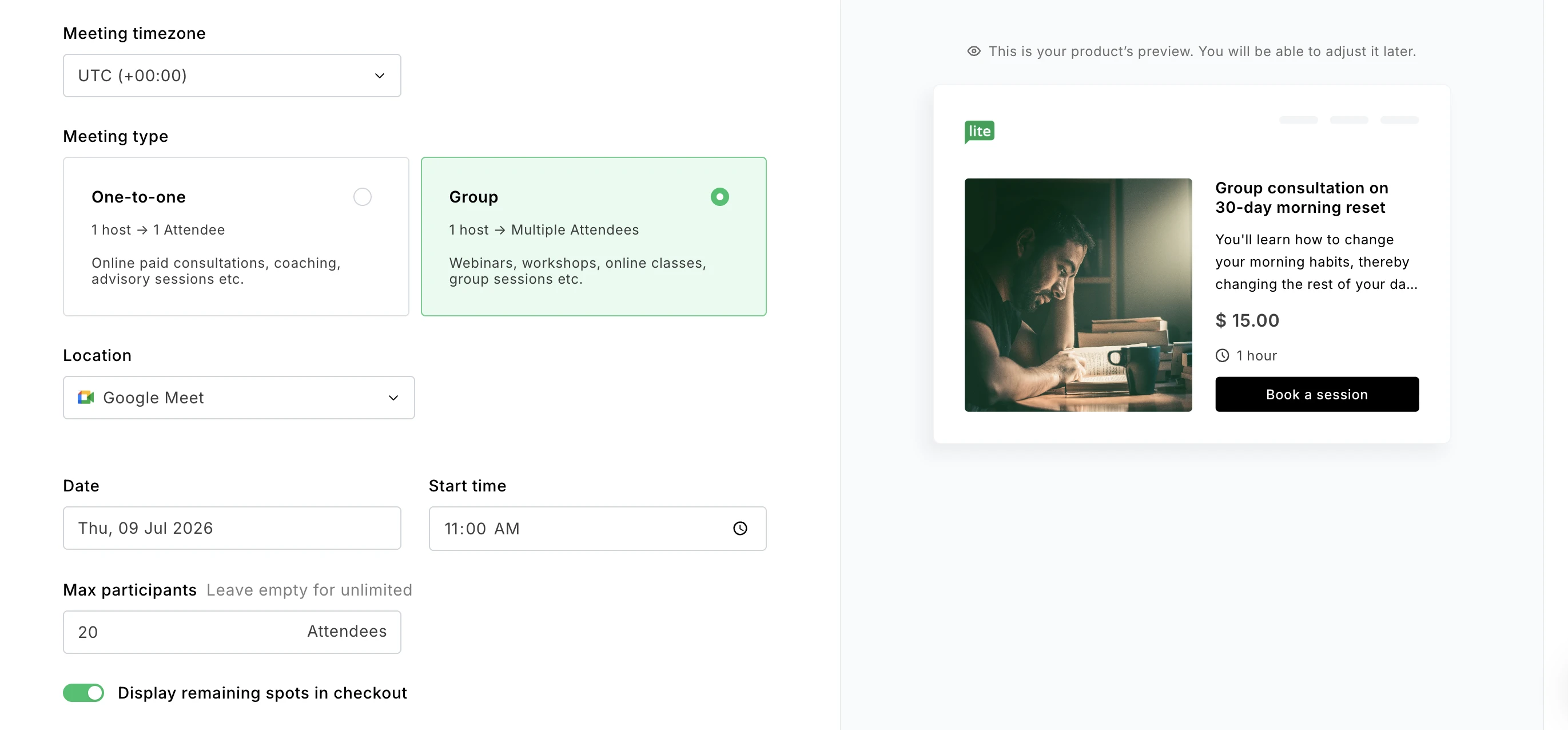Click the preview eye icon
The image size is (1568, 730).
(x=974, y=51)
